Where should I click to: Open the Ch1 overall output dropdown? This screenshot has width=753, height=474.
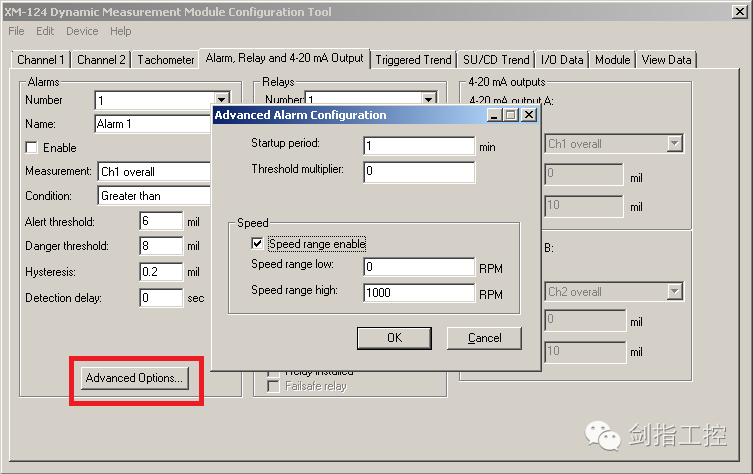(x=675, y=144)
